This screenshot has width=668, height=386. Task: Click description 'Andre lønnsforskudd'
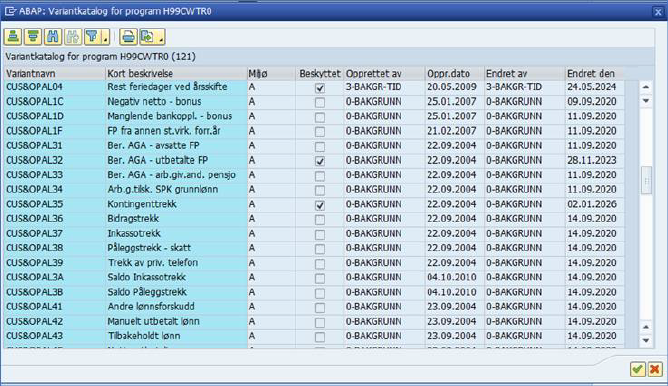(151, 306)
